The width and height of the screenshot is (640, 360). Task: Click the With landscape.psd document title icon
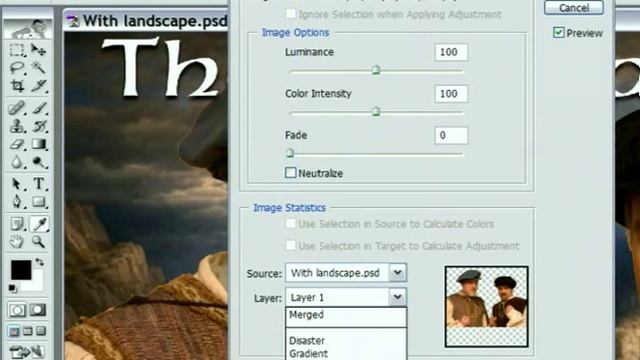[73, 20]
